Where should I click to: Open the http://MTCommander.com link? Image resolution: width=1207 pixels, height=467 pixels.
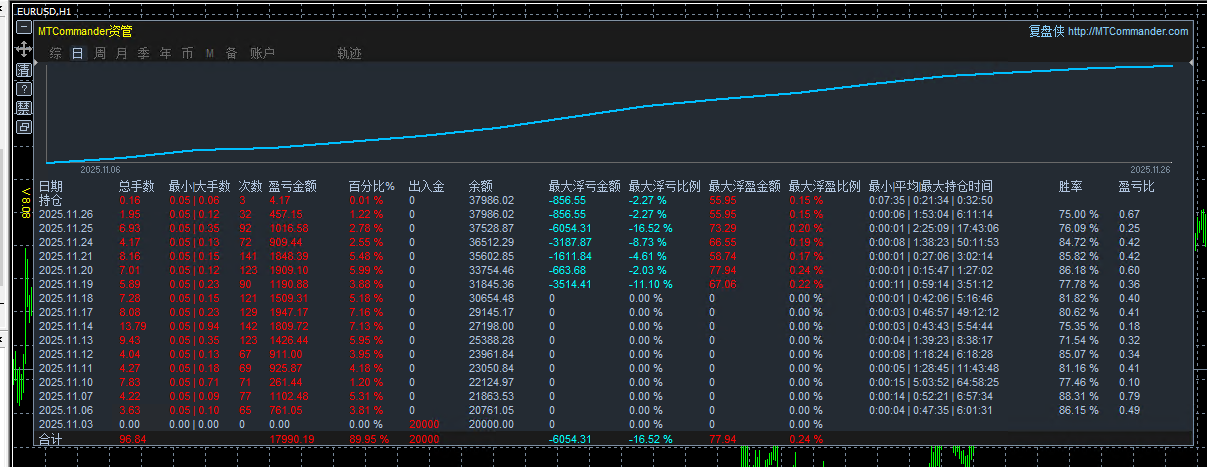pyautogui.click(x=1128, y=31)
